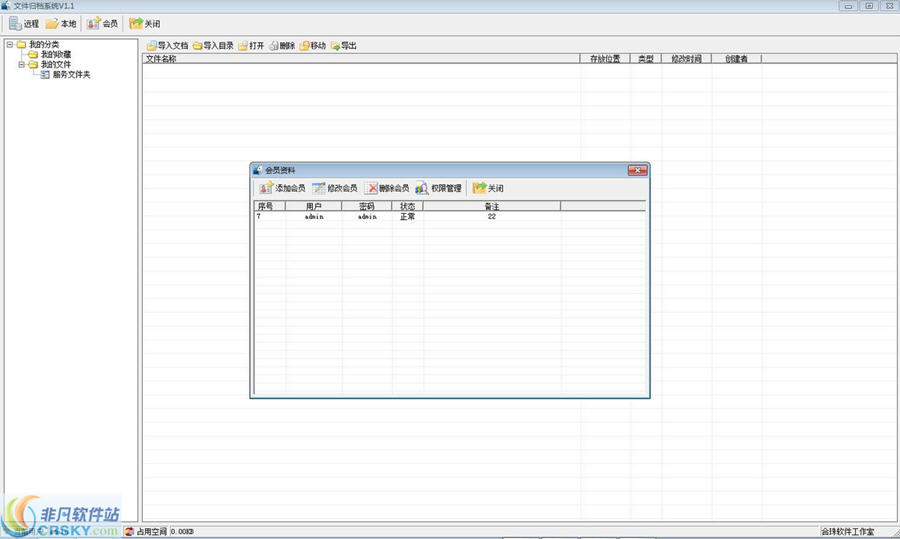Select 导入文档 import document
The image size is (900, 539).
click(167, 45)
